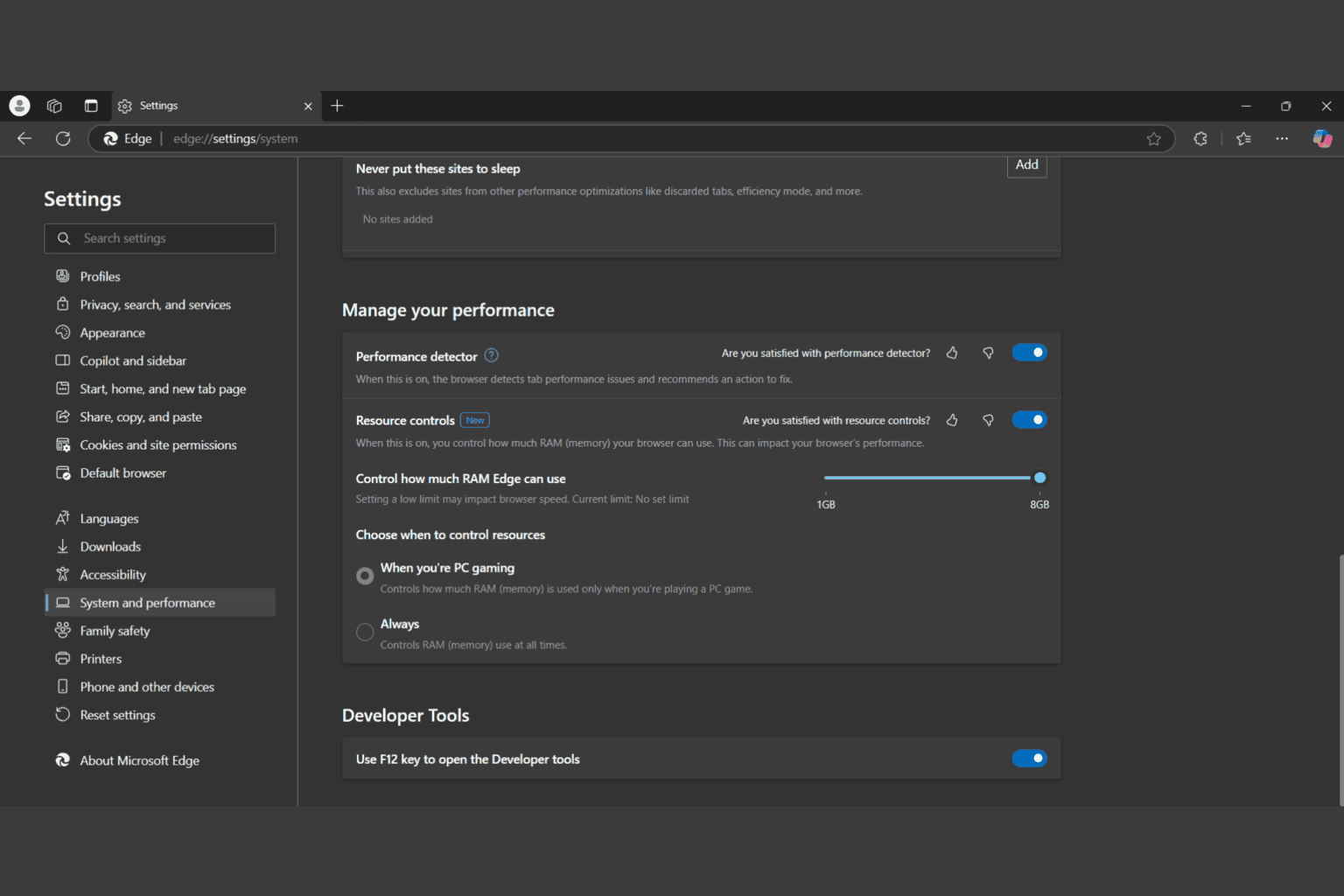1344x896 pixels.
Task: Open the profile avatar icon in title bar
Action: [19, 106]
